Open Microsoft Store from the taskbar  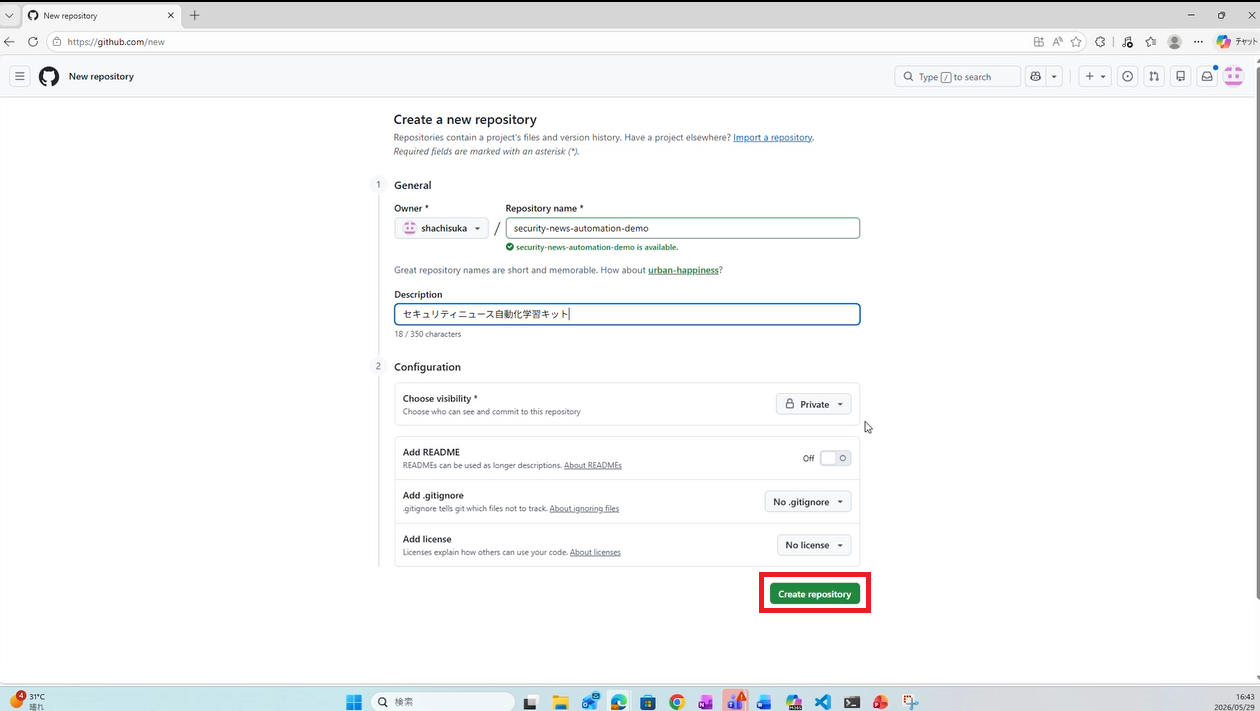click(x=647, y=702)
